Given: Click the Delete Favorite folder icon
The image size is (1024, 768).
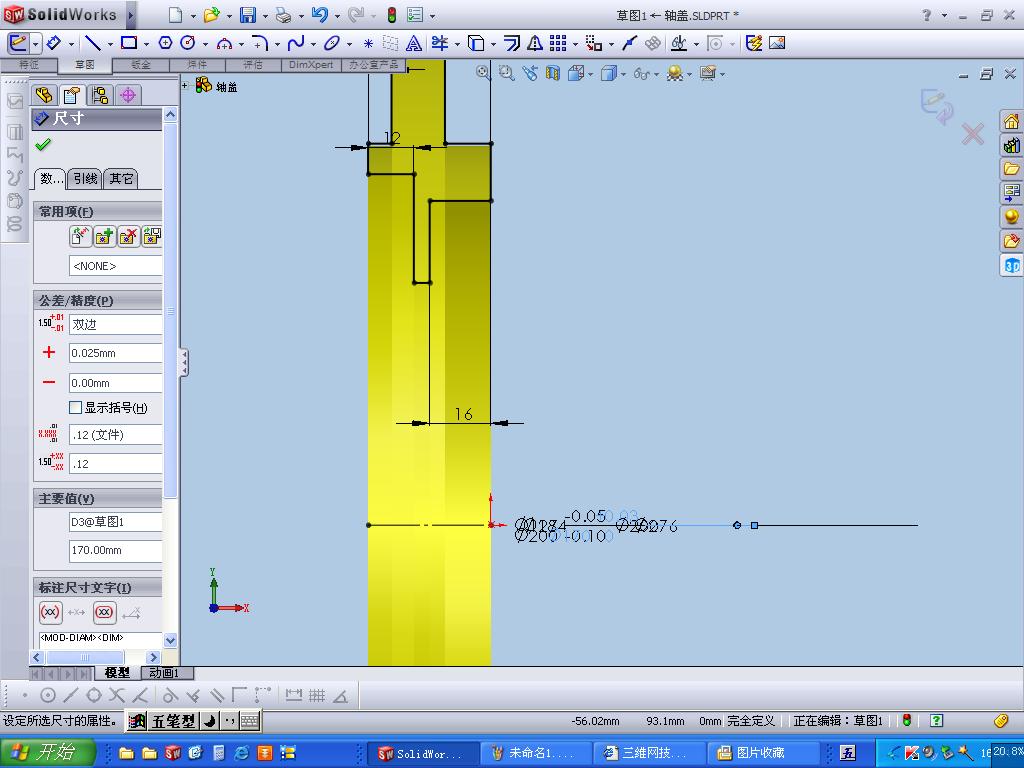Looking at the screenshot, I should [129, 236].
